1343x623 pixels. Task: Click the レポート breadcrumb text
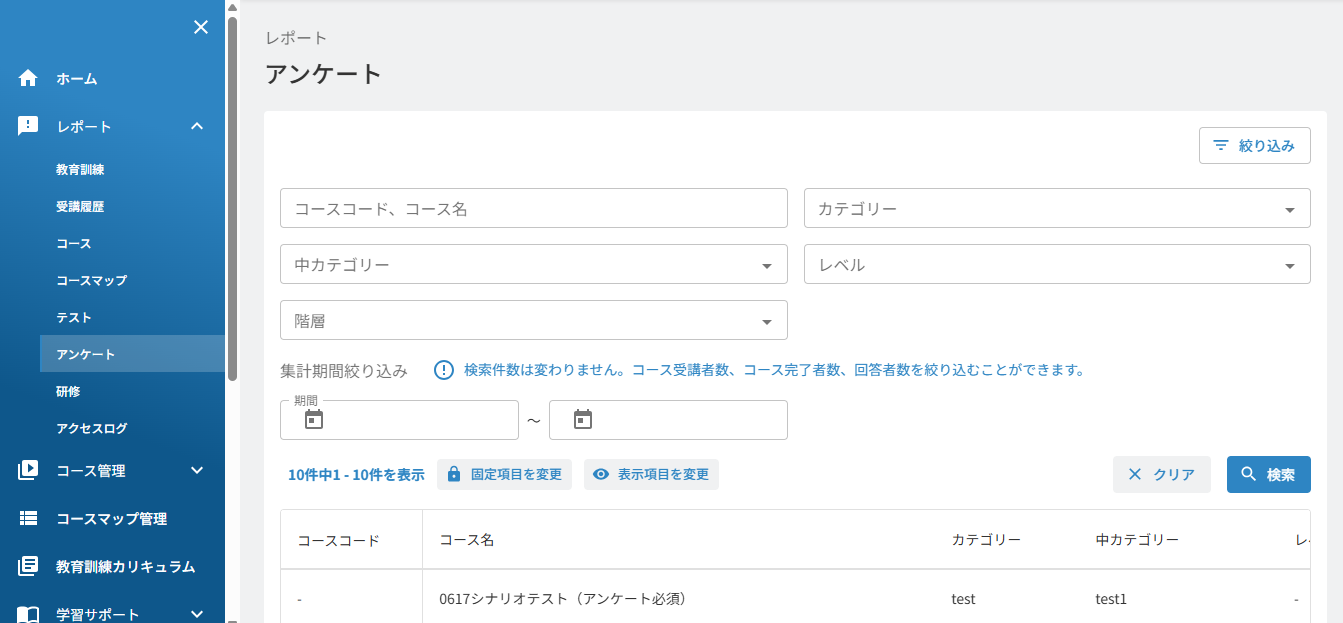point(296,38)
